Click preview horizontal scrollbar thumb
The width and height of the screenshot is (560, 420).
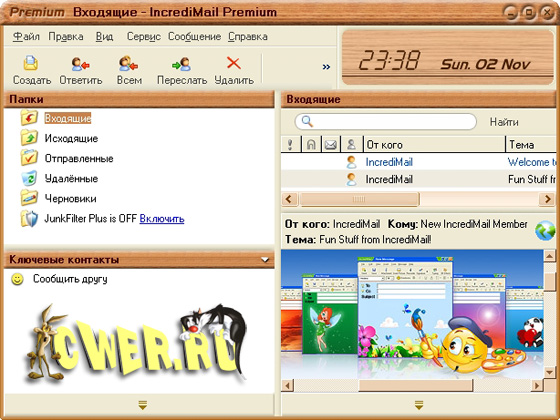coord(415,385)
